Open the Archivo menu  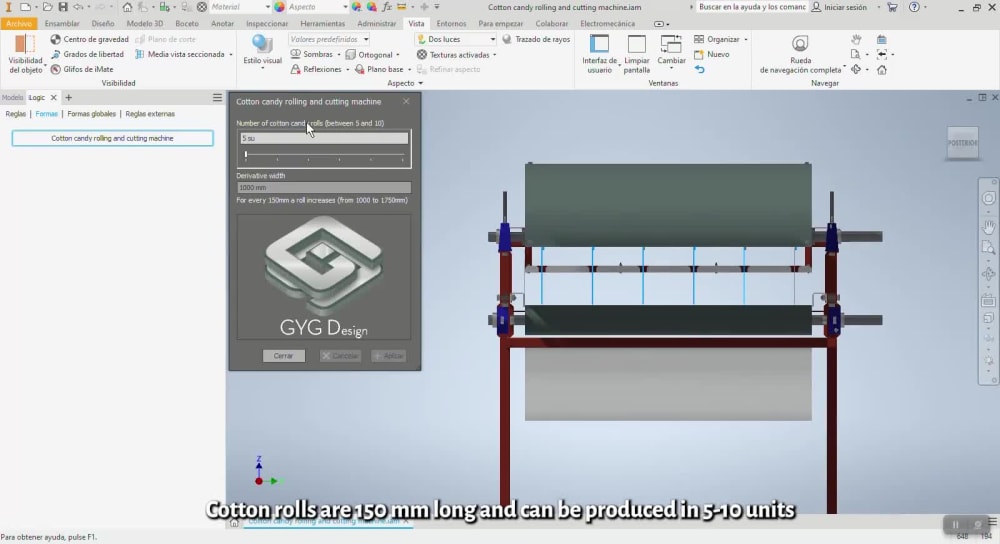(x=18, y=24)
